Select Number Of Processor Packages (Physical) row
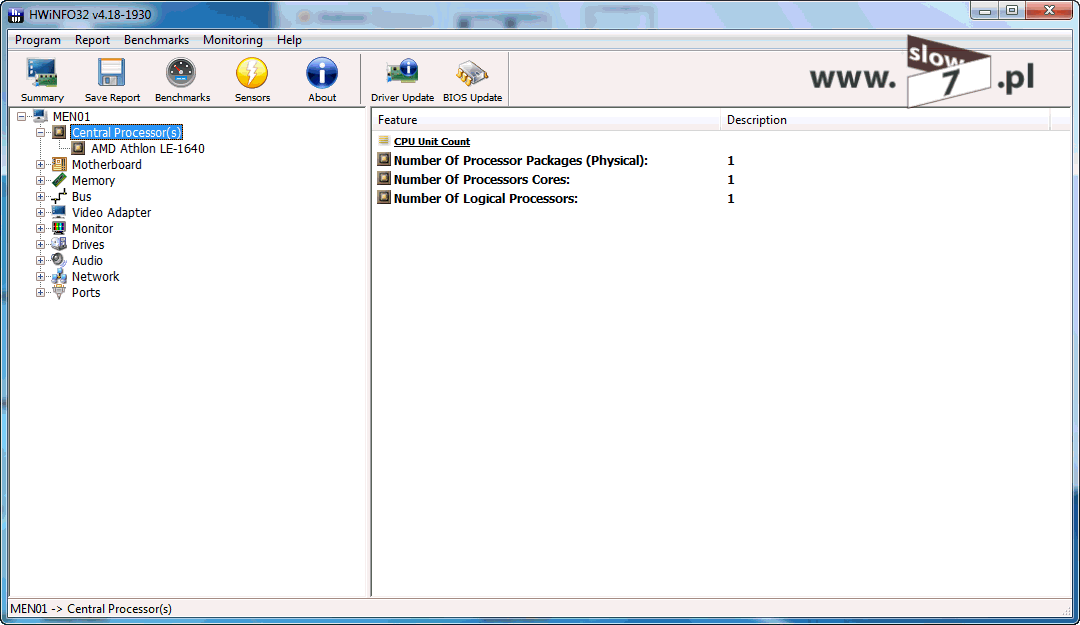The height and width of the screenshot is (625, 1080). coord(721,161)
